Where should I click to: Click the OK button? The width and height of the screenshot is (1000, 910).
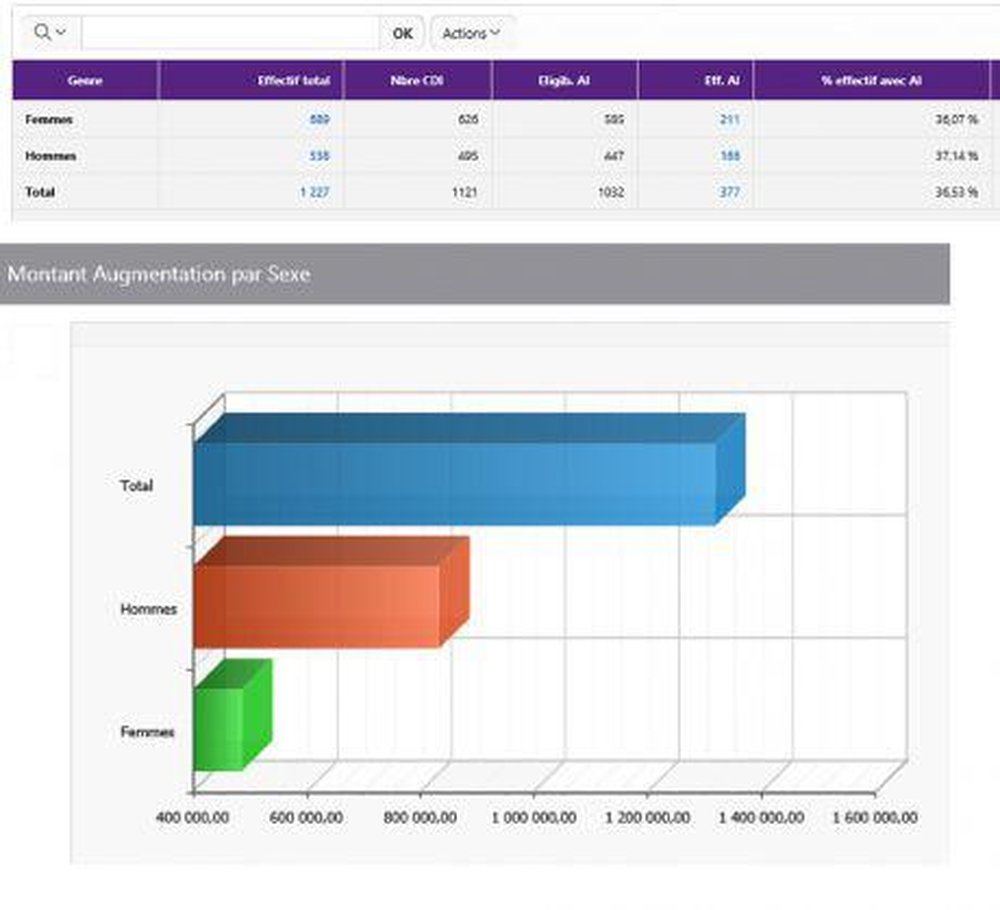click(x=403, y=32)
